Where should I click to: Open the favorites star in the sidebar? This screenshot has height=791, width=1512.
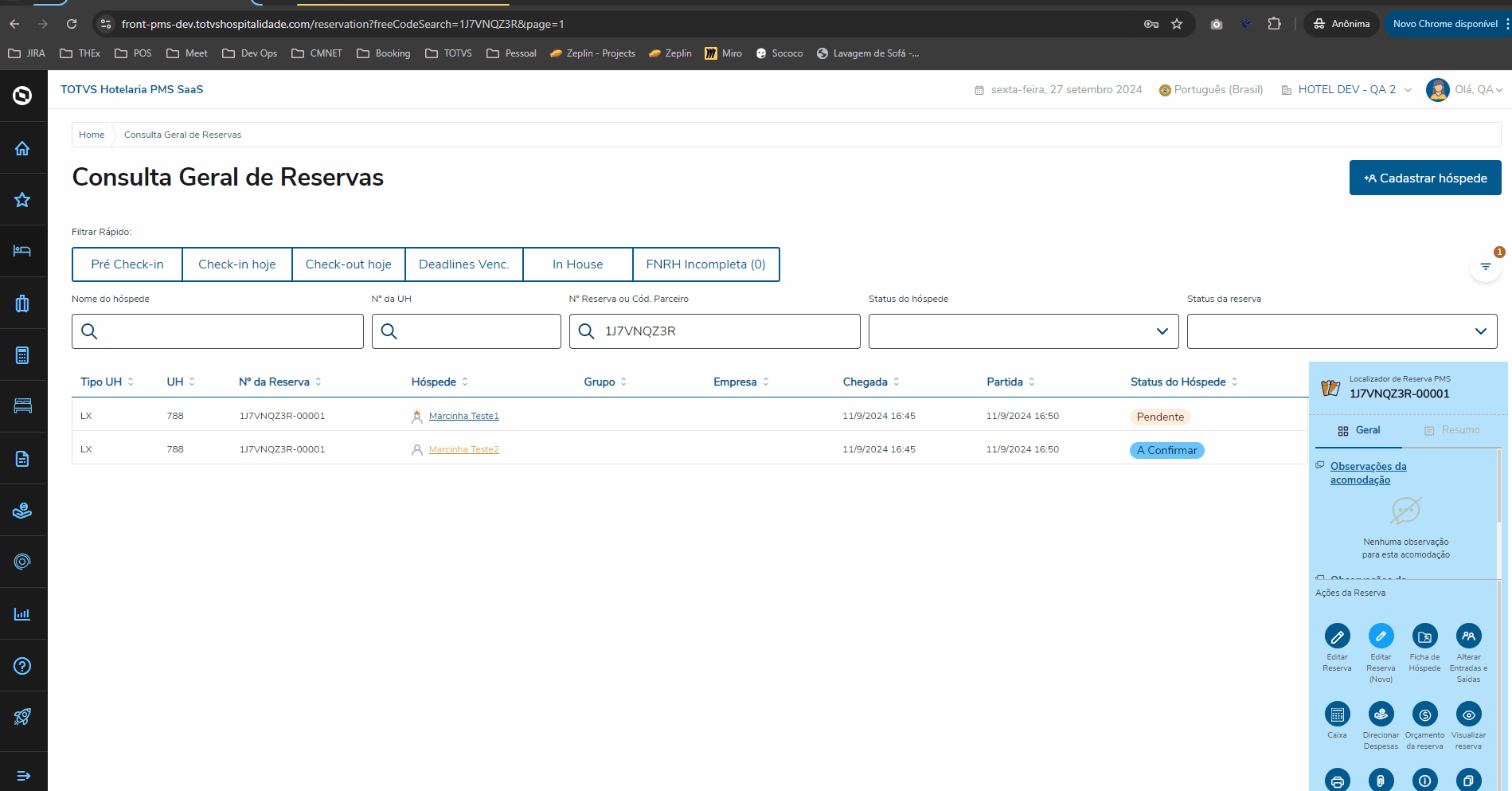[x=22, y=200]
